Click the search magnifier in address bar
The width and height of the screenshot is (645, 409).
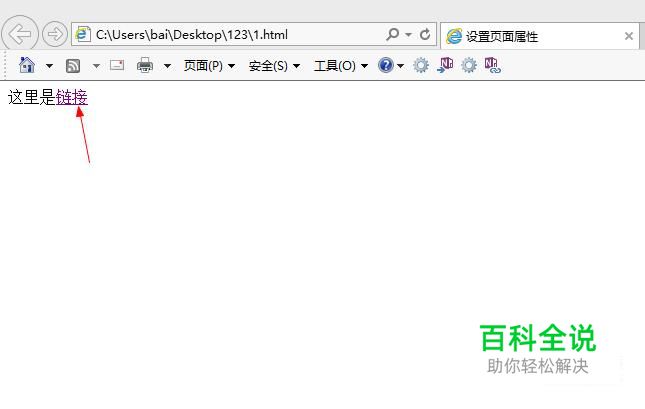(393, 34)
